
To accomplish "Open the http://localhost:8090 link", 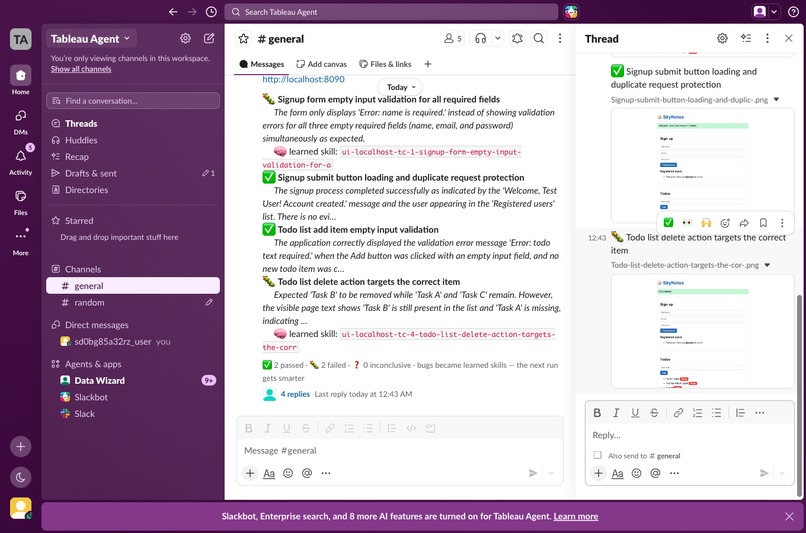I will click(303, 79).
